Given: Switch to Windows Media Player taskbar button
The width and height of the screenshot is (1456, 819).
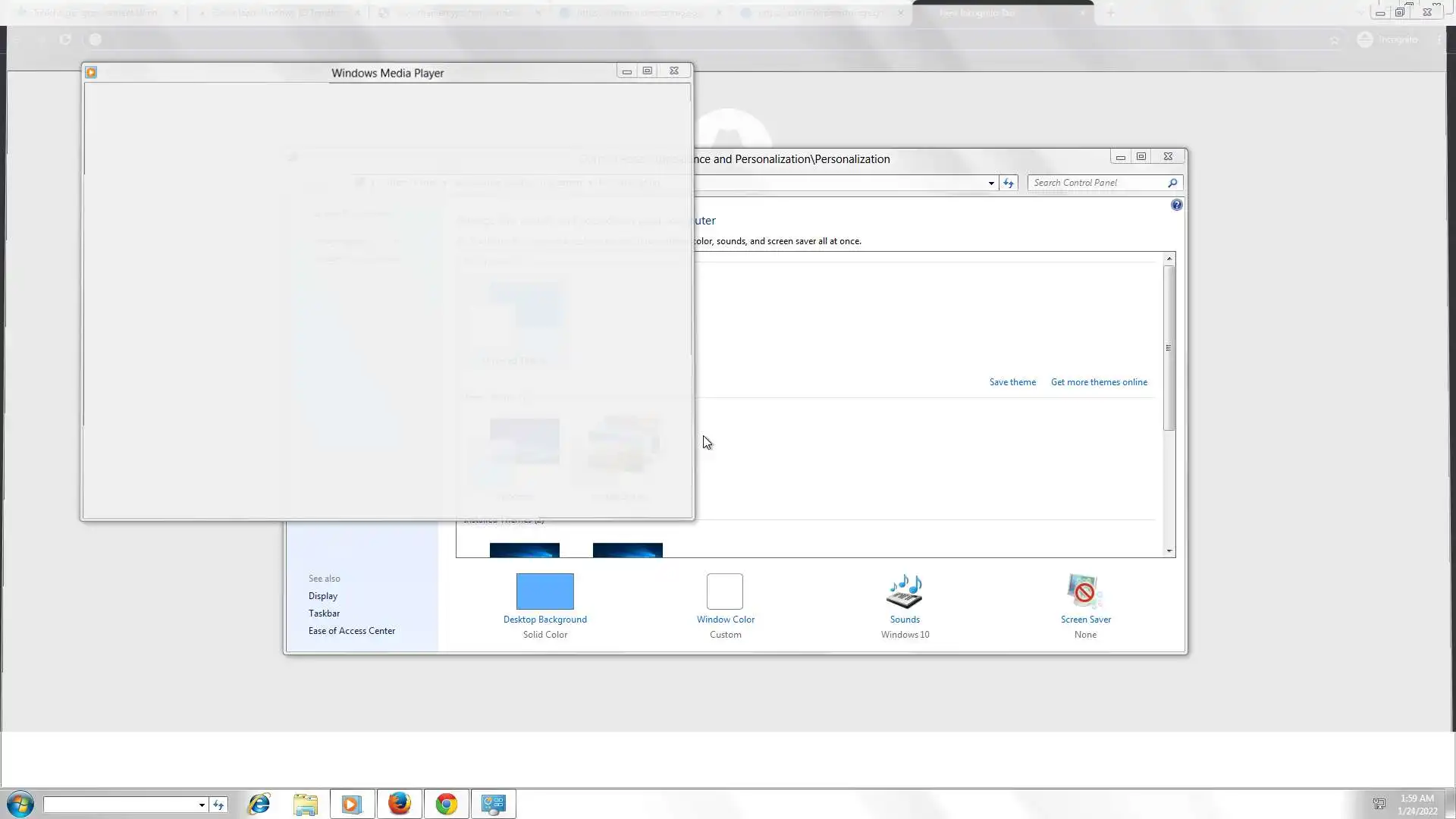Looking at the screenshot, I should coord(352,804).
